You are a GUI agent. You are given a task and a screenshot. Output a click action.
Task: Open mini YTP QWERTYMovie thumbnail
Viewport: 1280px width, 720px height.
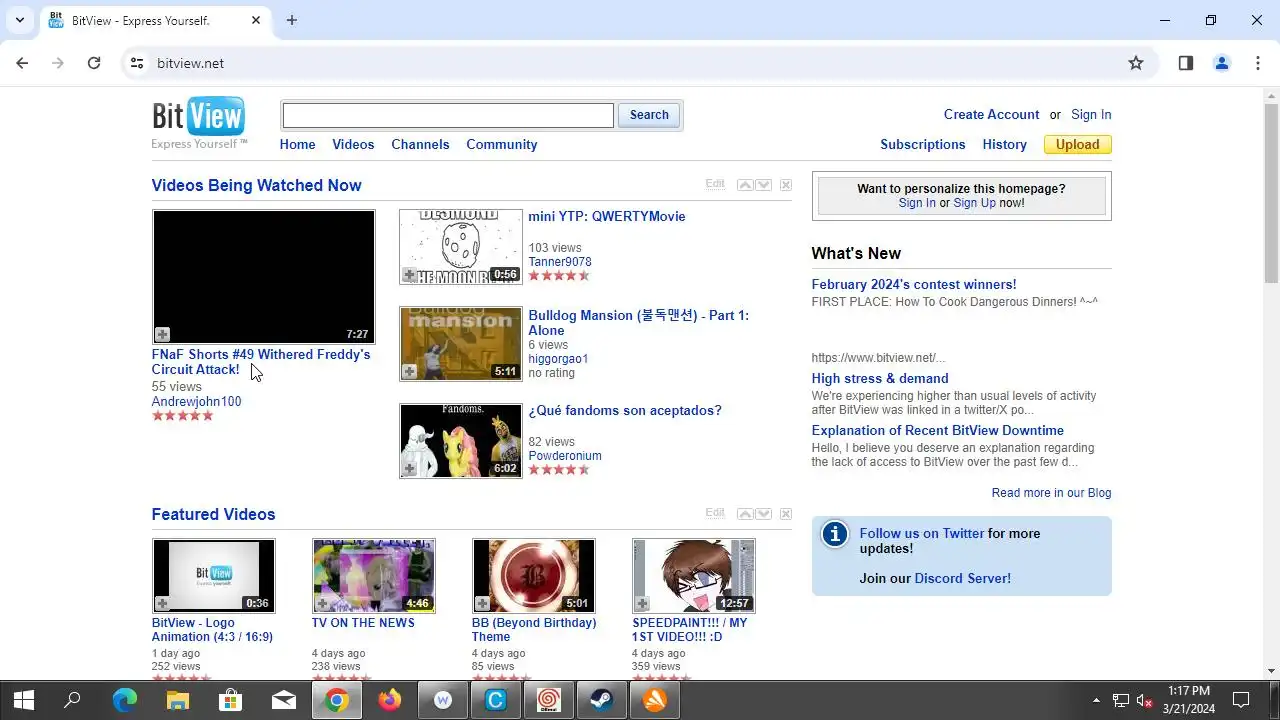point(461,247)
